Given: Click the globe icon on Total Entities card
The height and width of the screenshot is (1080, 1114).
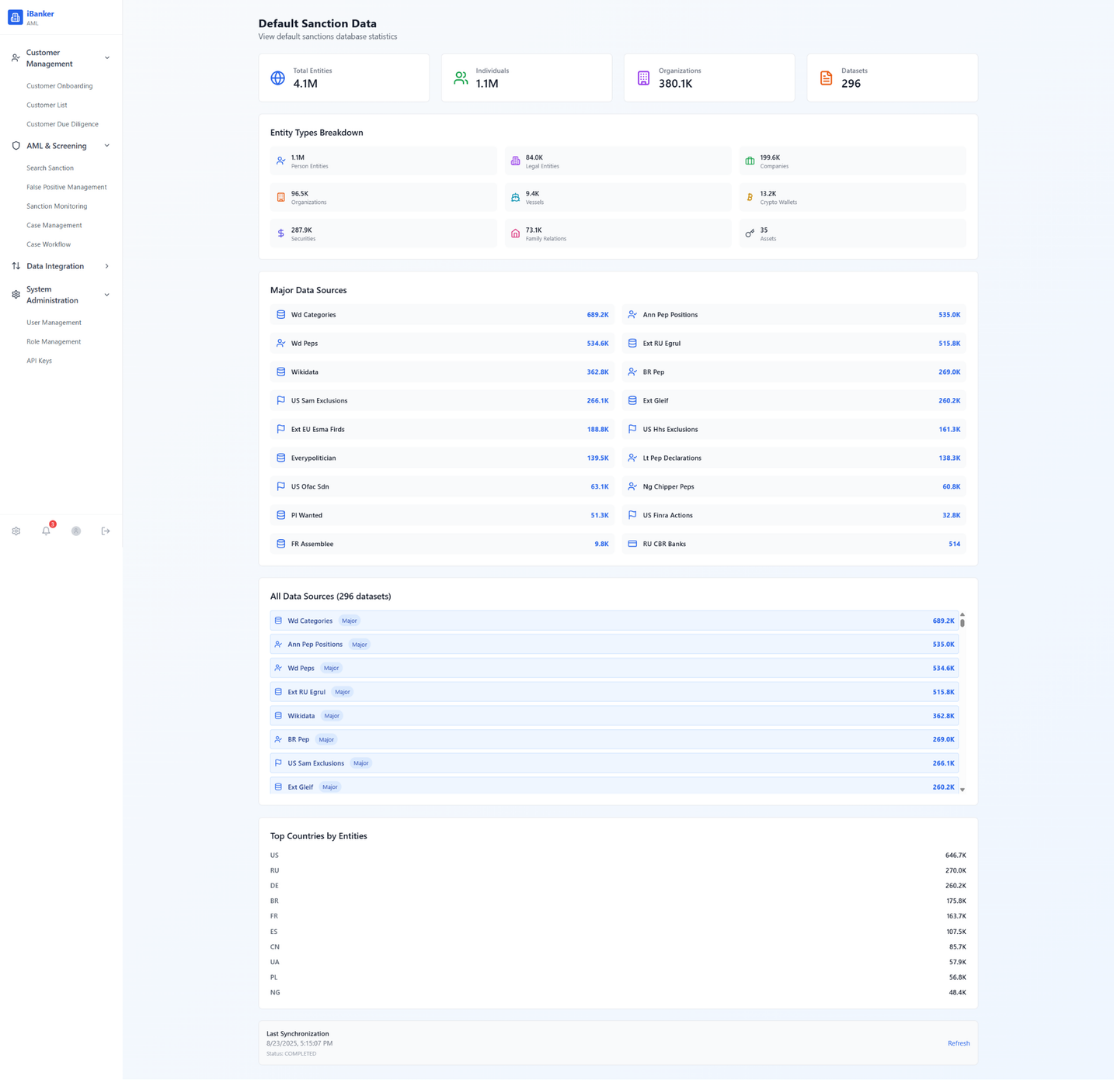Looking at the screenshot, I should [278, 78].
